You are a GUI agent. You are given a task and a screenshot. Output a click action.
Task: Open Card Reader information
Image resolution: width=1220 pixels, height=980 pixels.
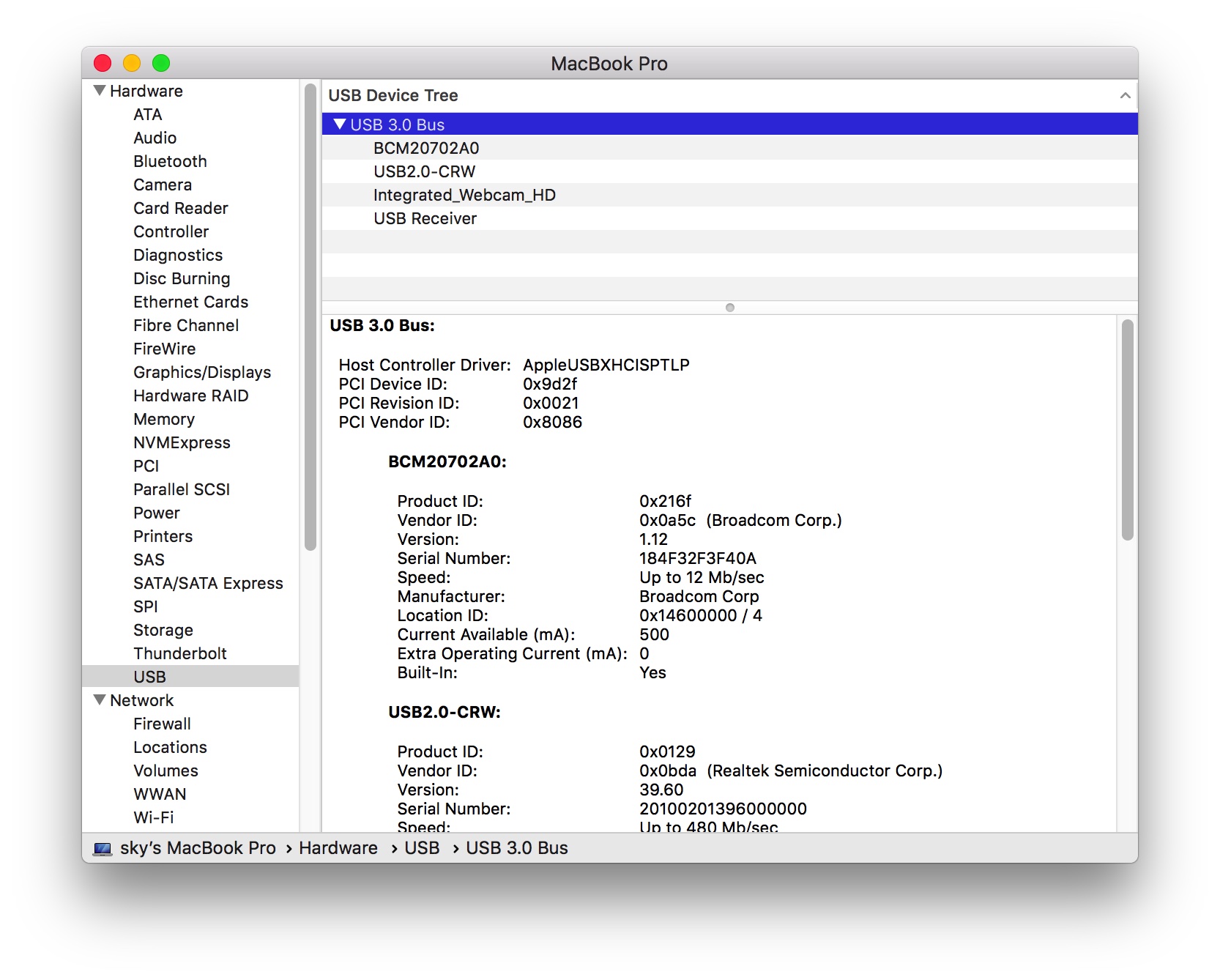tap(181, 208)
